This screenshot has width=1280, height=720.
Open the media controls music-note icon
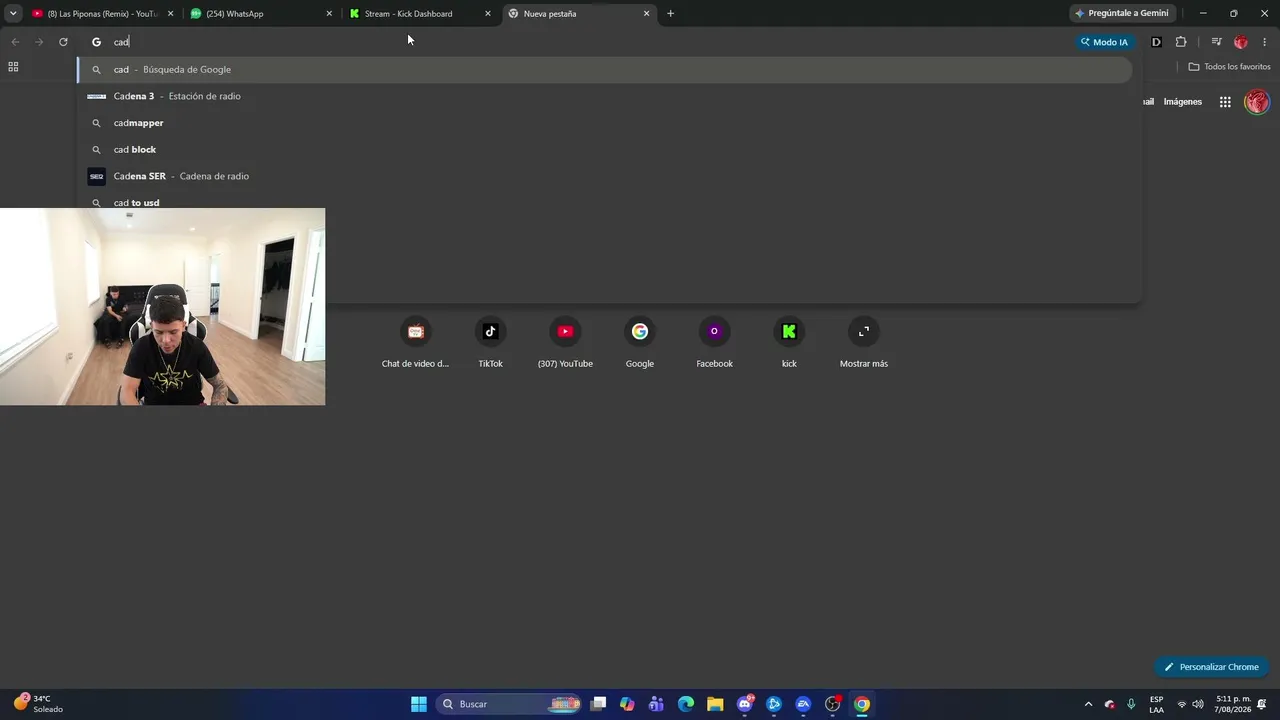coord(1216,42)
